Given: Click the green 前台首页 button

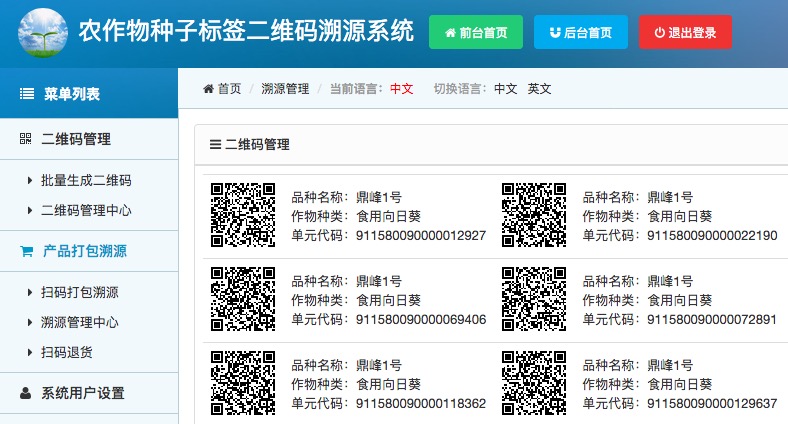Looking at the screenshot, I should (476, 32).
